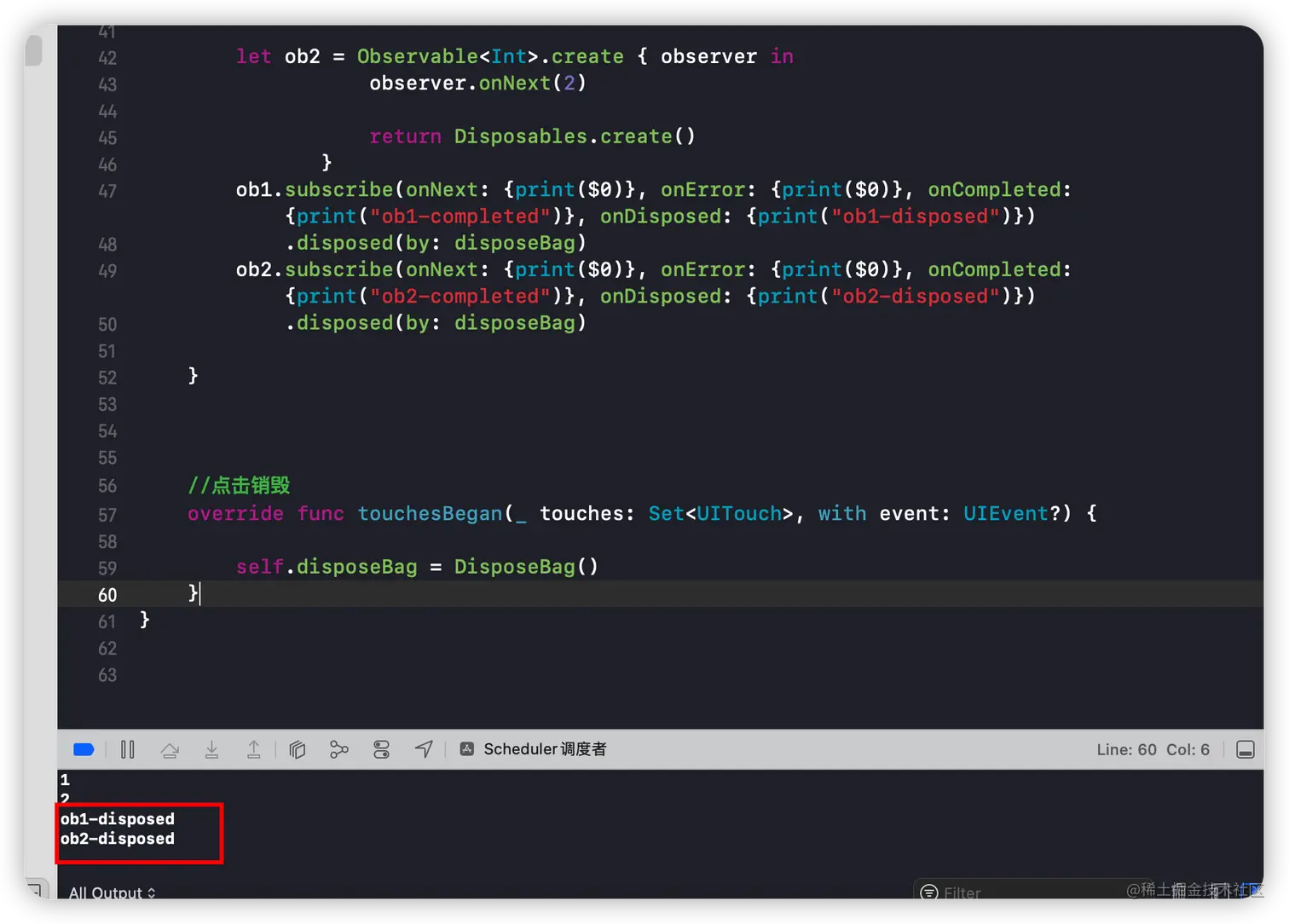Click the "ob1-completed" string literal

[460, 216]
